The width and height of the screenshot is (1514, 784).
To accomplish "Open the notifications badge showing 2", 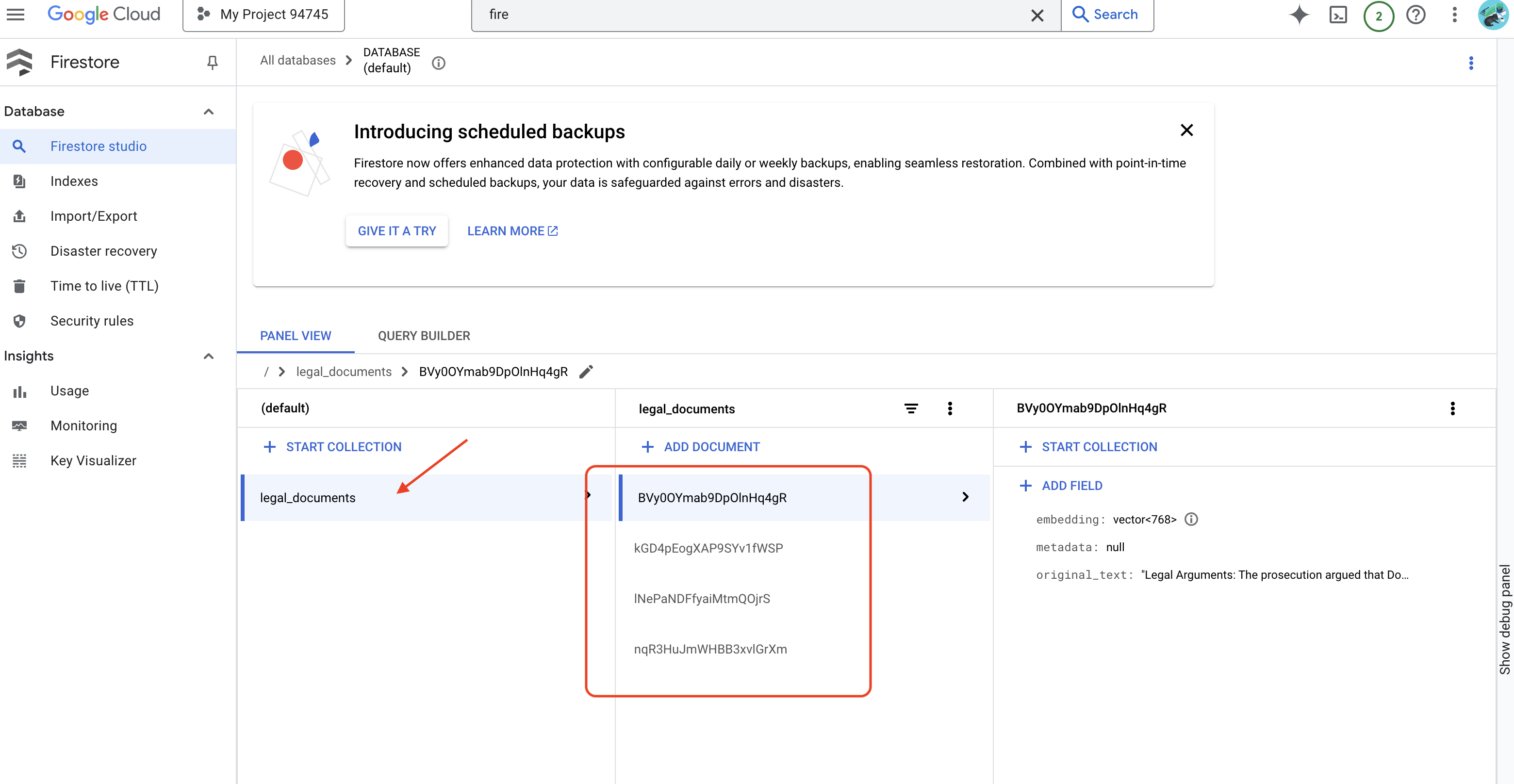I will coord(1378,16).
